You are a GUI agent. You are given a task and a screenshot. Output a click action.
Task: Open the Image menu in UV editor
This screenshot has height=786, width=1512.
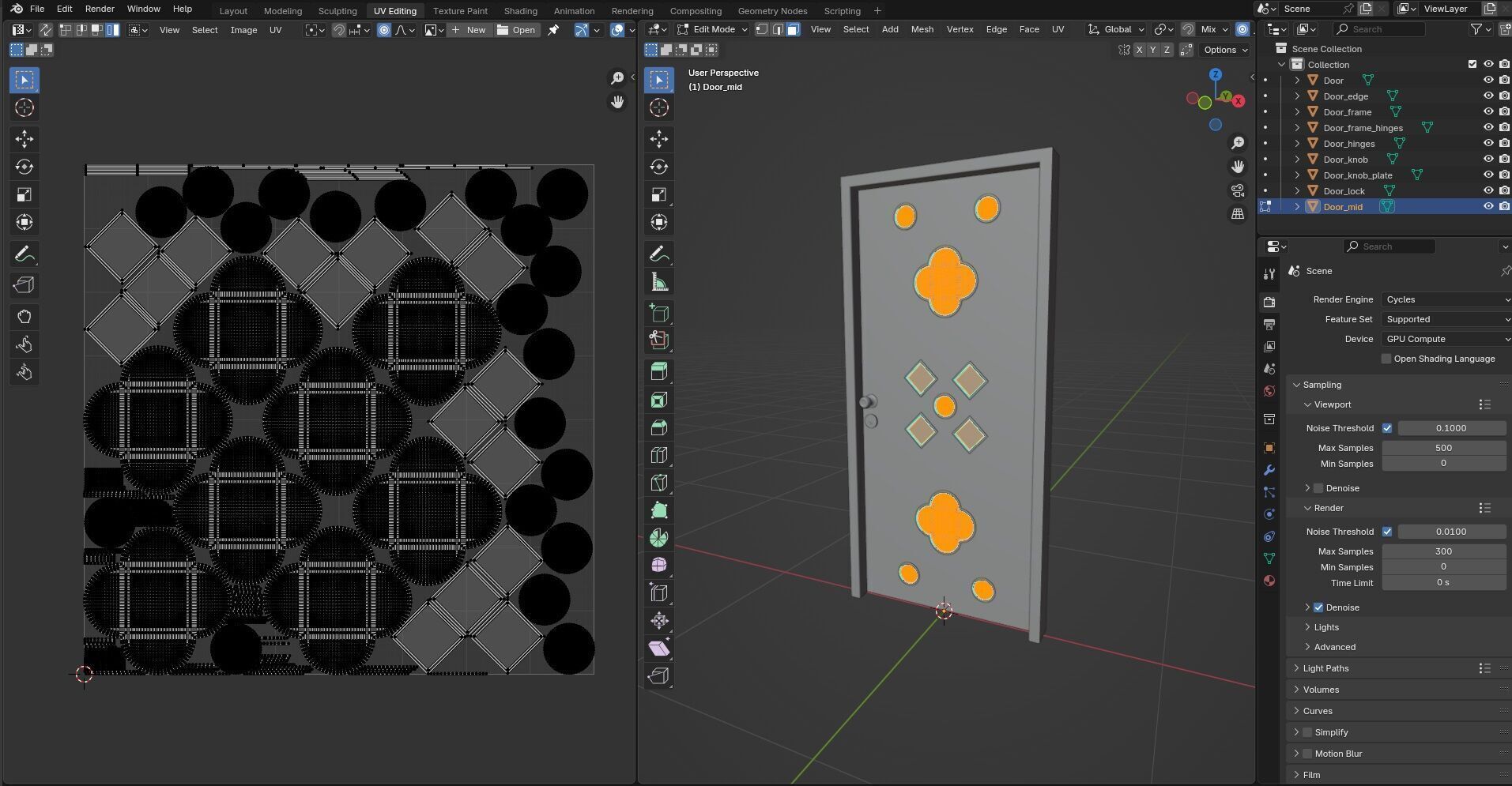[243, 30]
